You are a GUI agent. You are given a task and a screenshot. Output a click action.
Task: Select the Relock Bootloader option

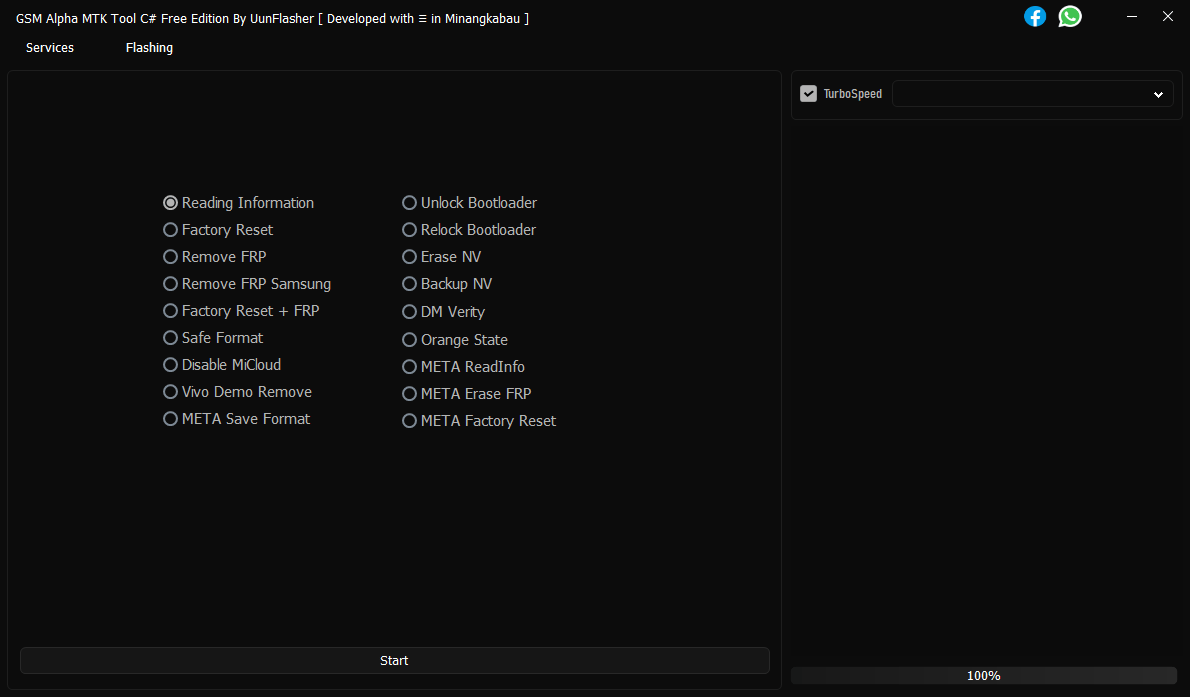pyautogui.click(x=410, y=230)
